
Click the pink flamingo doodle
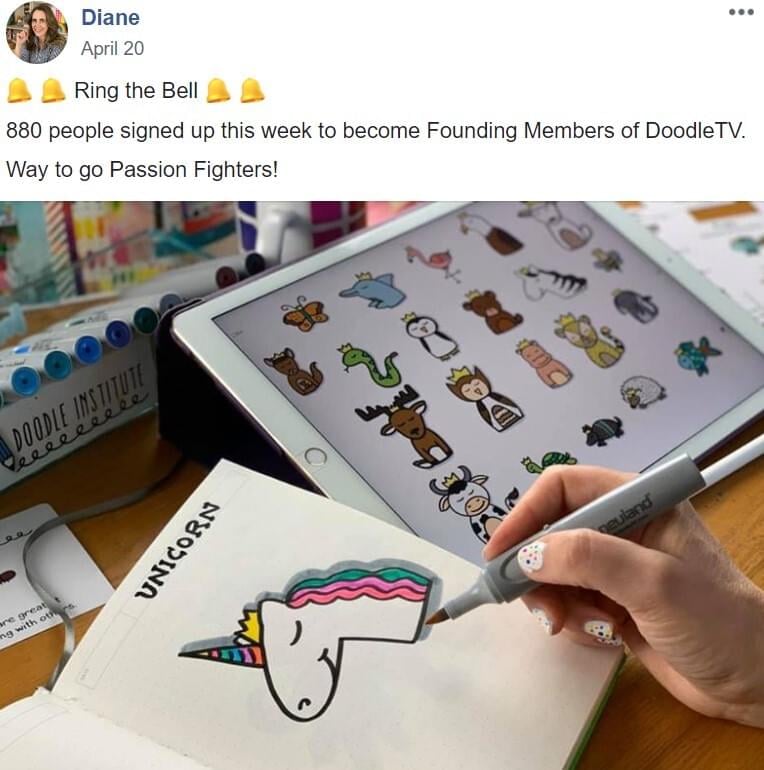click(435, 262)
